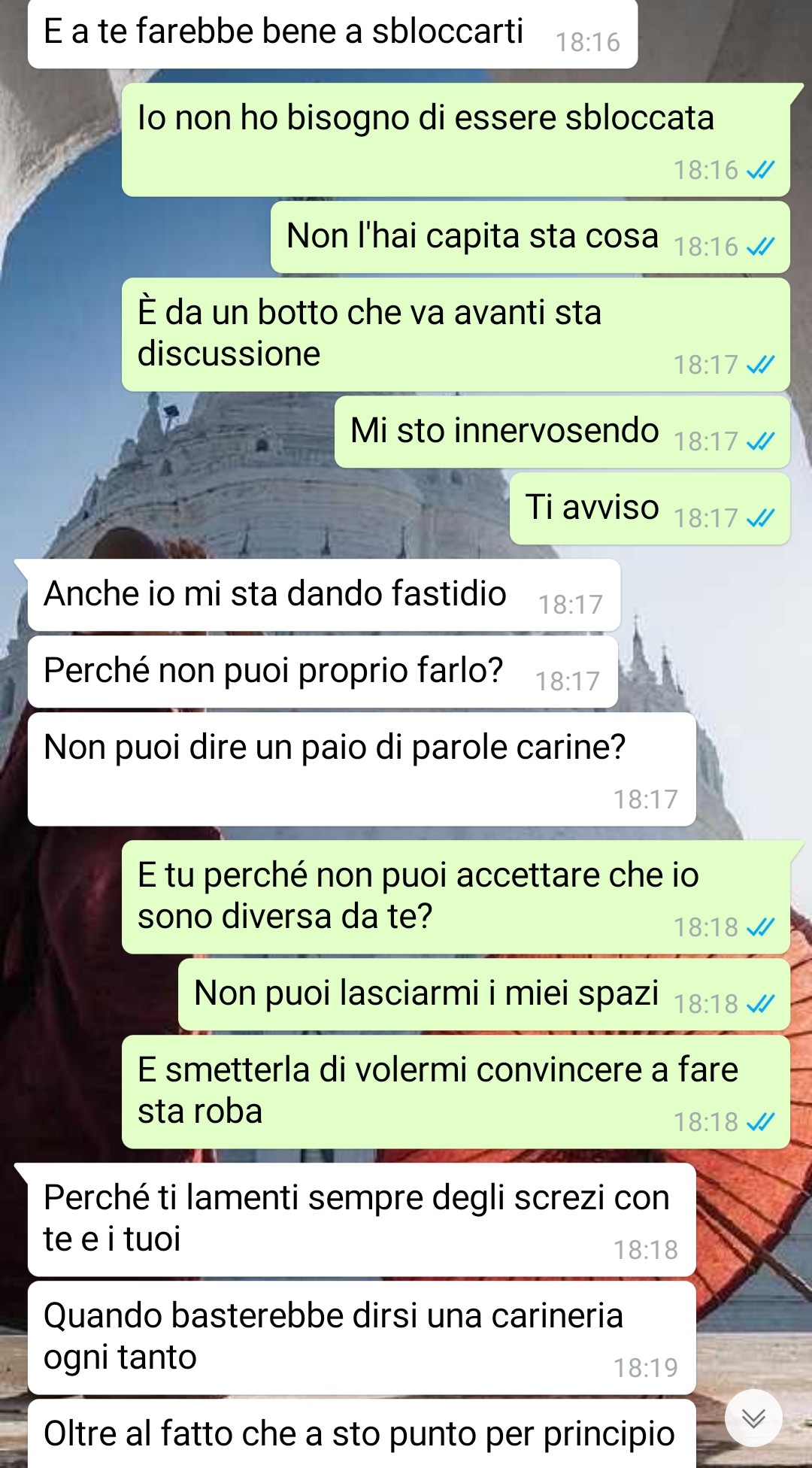812x1468 pixels.
Task: Tap the scroll-to-bottom chevron button
Action: click(753, 1418)
